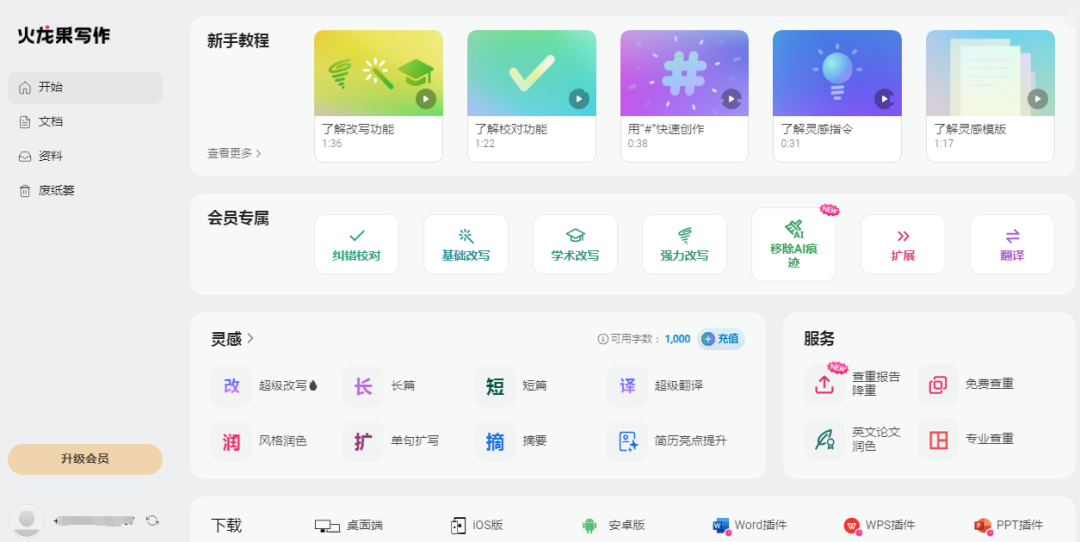The width and height of the screenshot is (1080, 542).
Task: Open the 开始 home section
Action: pos(85,87)
